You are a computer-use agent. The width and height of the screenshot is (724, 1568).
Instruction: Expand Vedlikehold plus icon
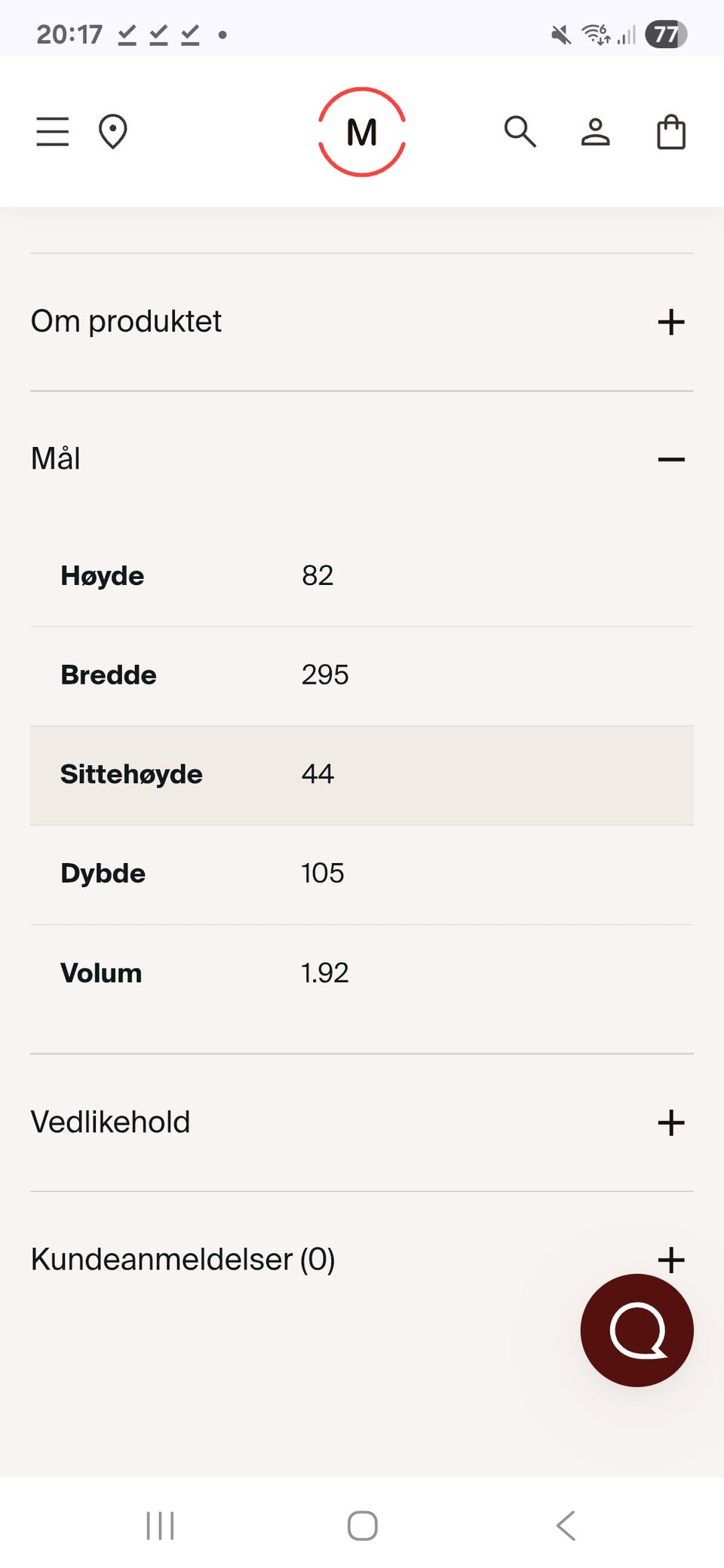click(x=670, y=1122)
